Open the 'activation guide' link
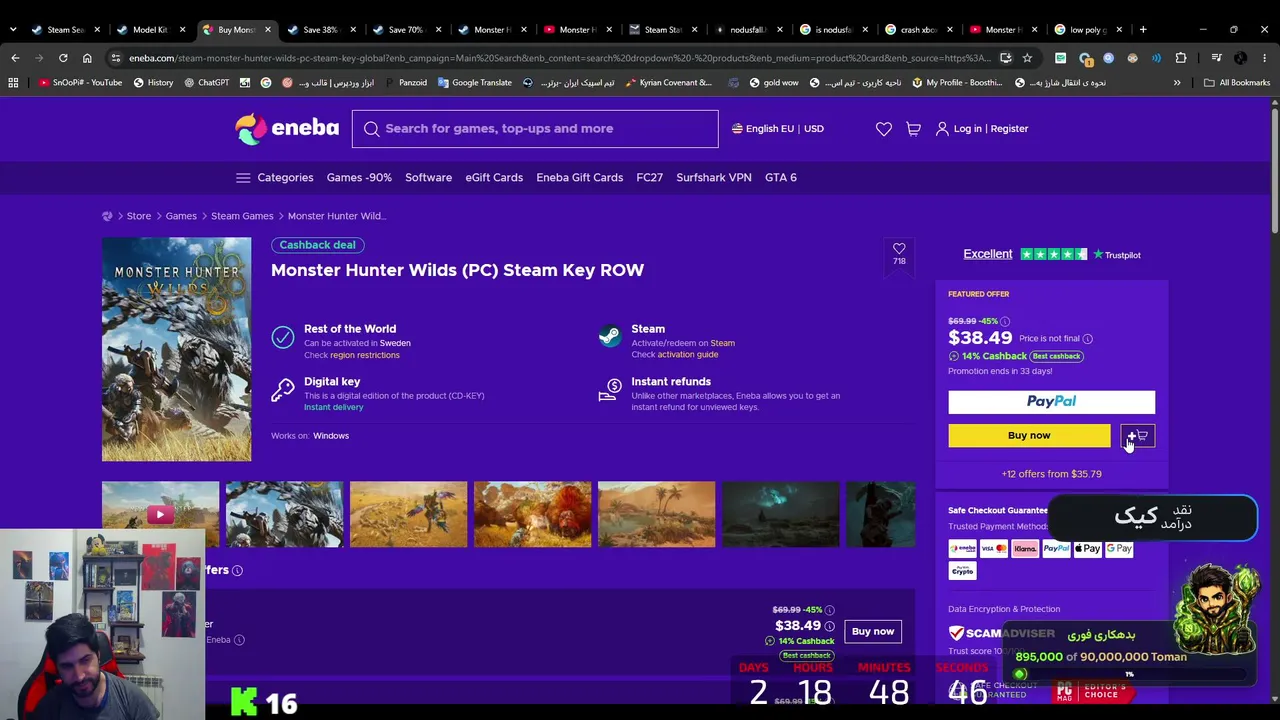1280x720 pixels. pos(687,355)
